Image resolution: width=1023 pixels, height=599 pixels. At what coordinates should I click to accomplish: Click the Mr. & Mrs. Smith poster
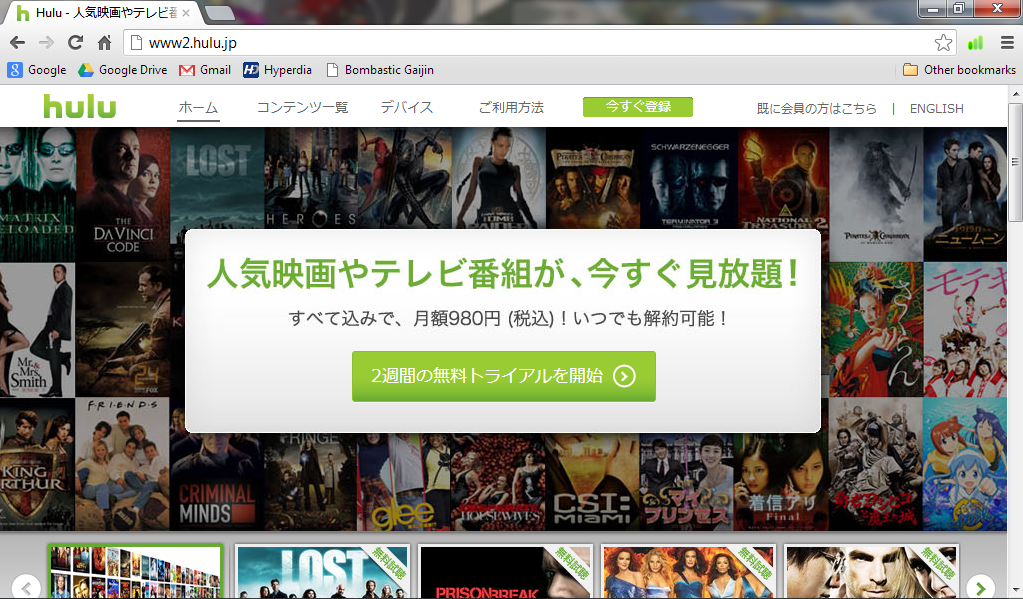click(x=37, y=330)
